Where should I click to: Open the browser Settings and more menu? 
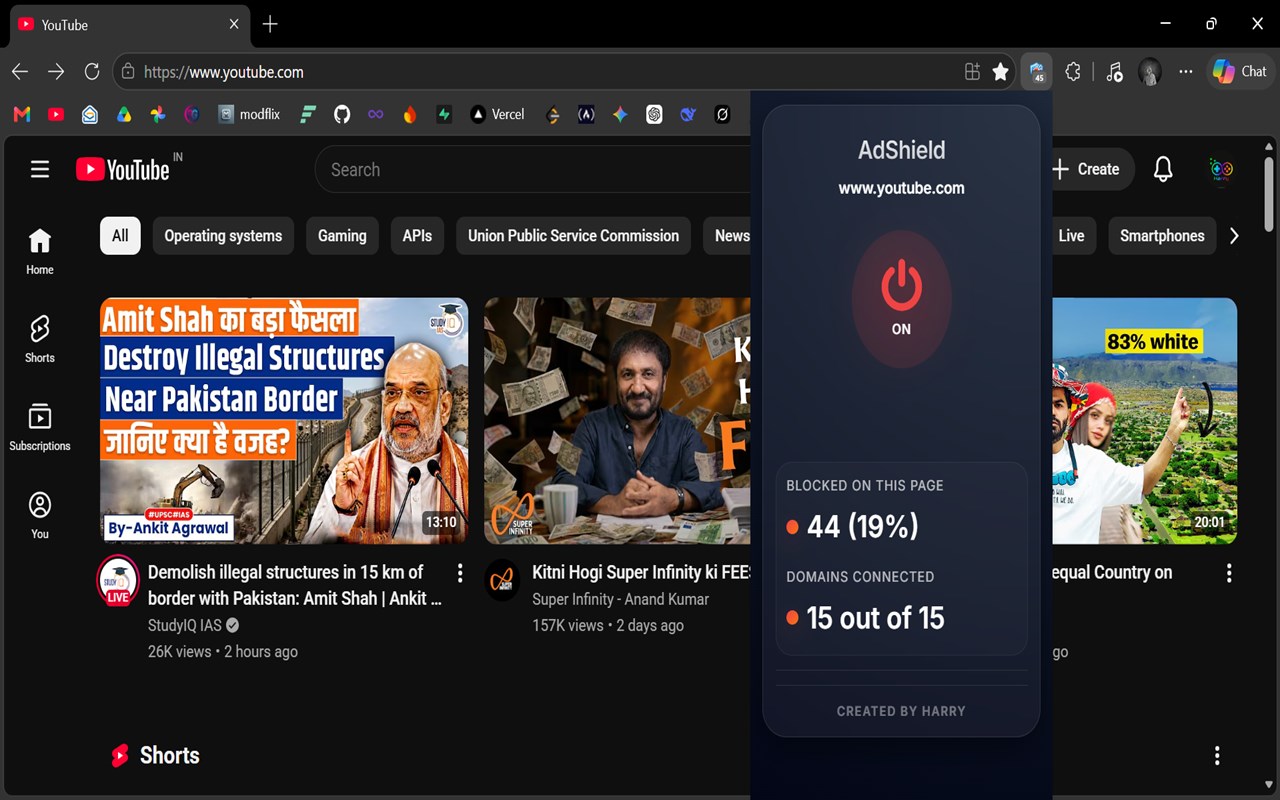(x=1186, y=72)
